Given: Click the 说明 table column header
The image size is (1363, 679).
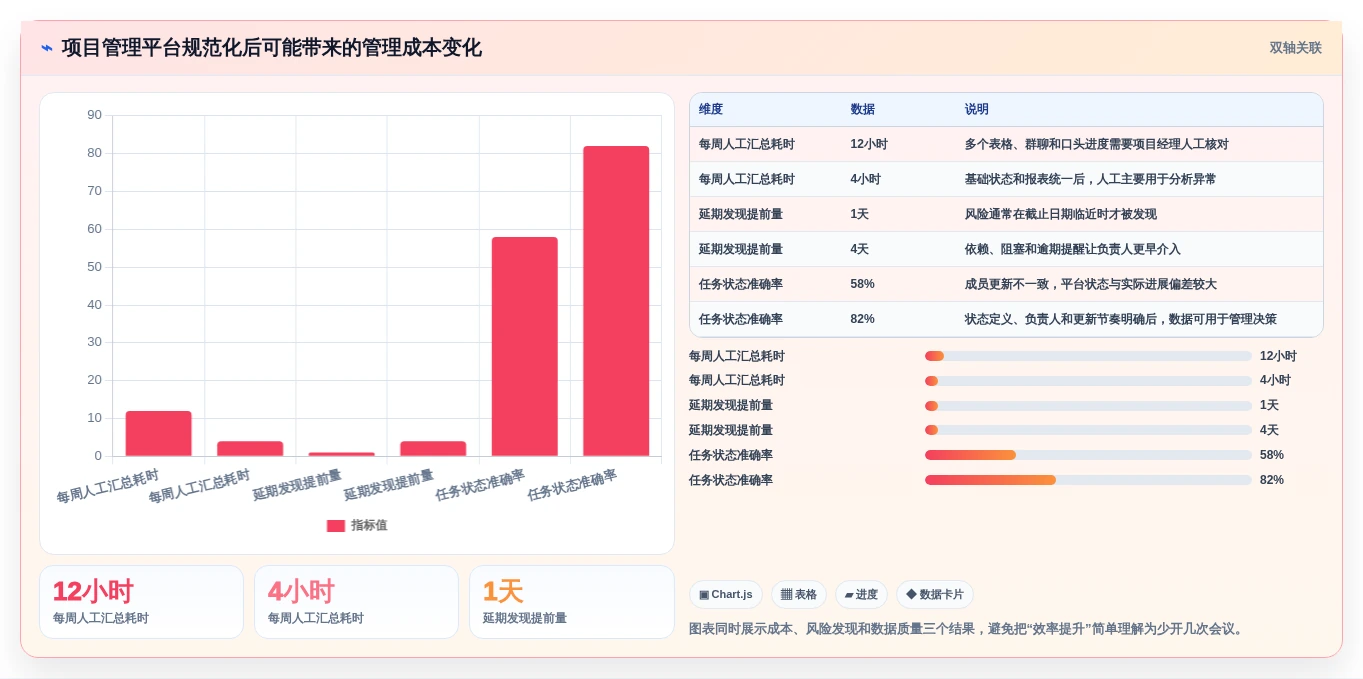Looking at the screenshot, I should (x=977, y=109).
